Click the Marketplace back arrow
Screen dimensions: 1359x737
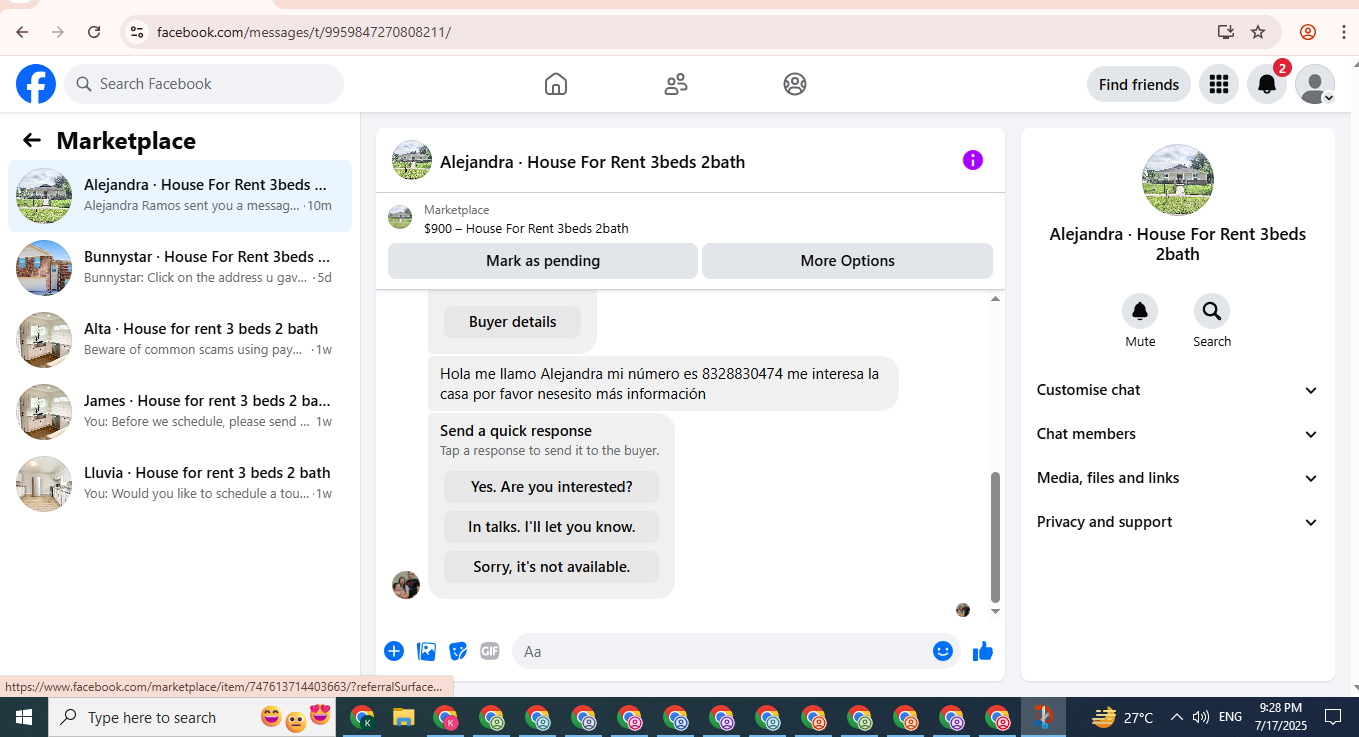(x=32, y=141)
